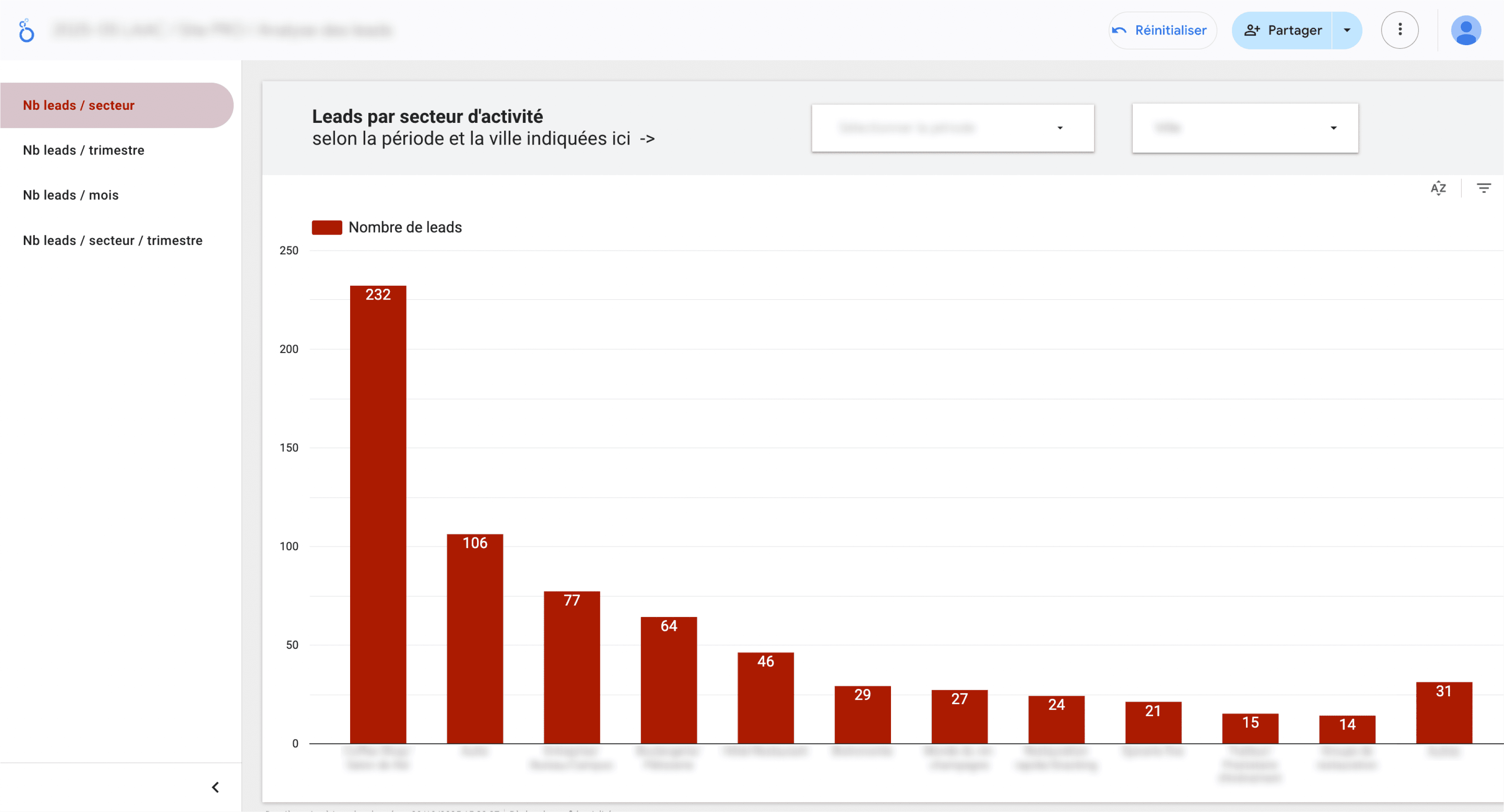Open the Ville filter dropdown
This screenshot has height=812, width=1504.
[x=1245, y=128]
